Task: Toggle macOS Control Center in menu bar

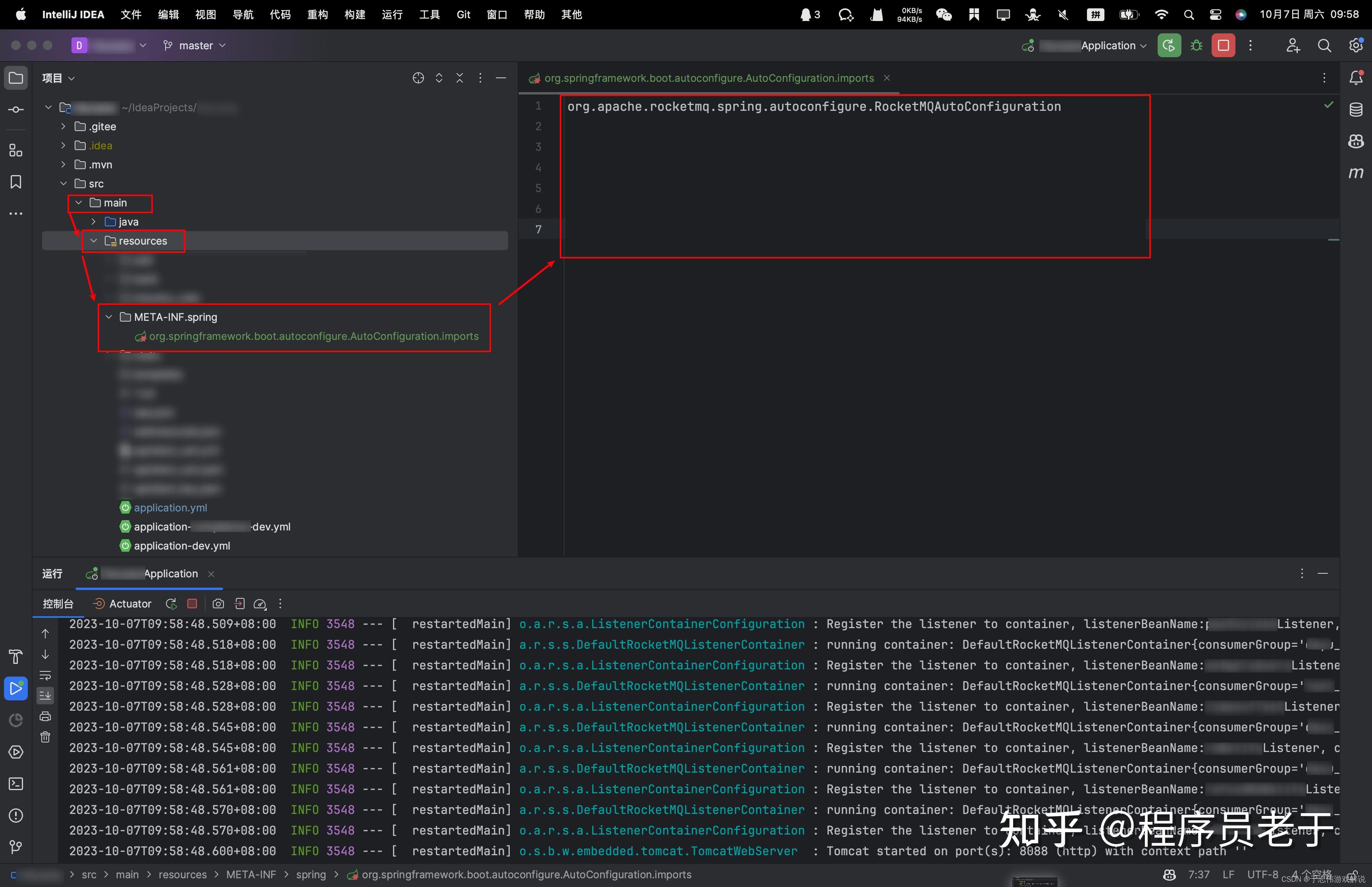Action: pyautogui.click(x=1216, y=15)
